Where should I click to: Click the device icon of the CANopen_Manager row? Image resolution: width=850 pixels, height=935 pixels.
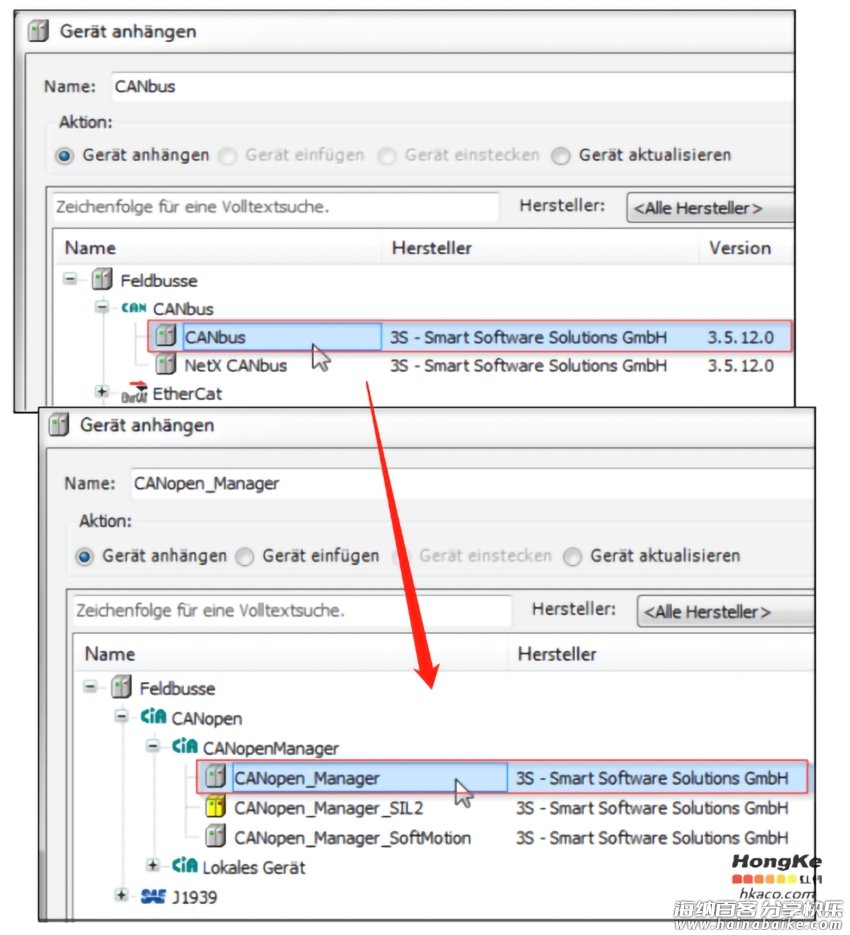(215, 776)
